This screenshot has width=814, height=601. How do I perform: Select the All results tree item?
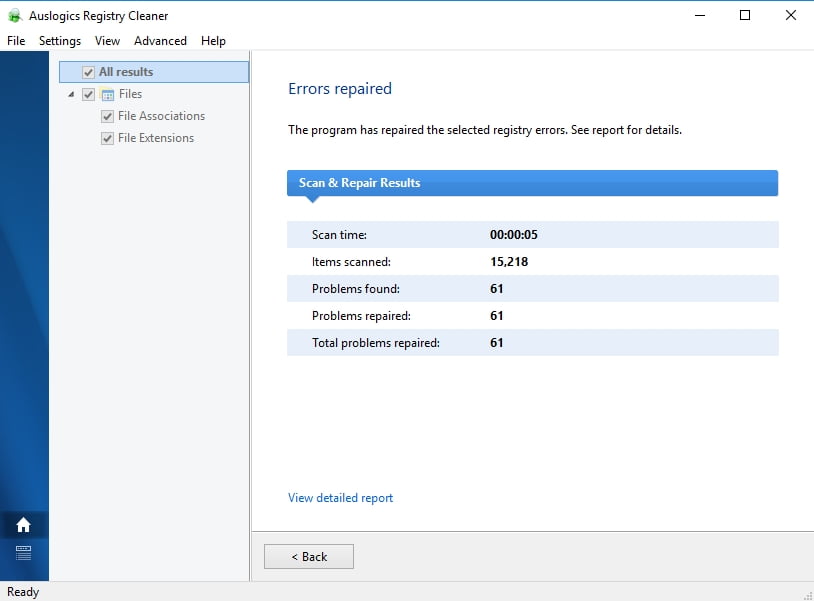(x=128, y=71)
